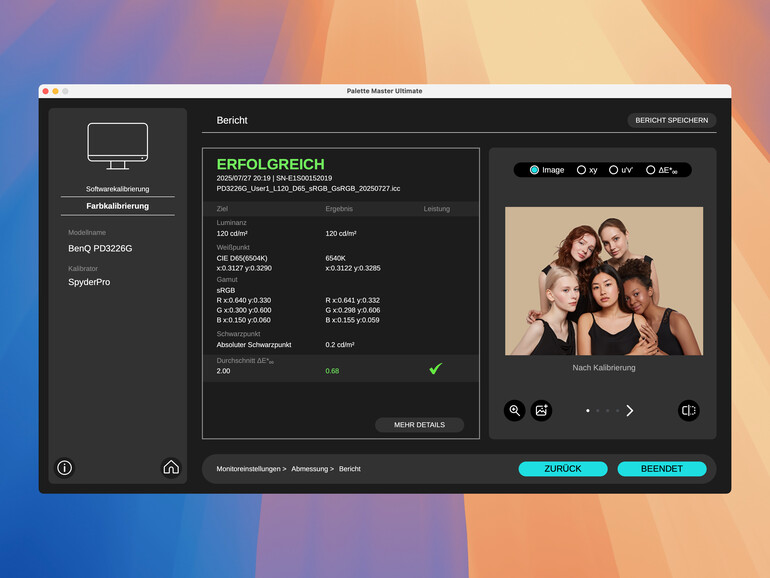Click the Bericht page title

tap(232, 120)
